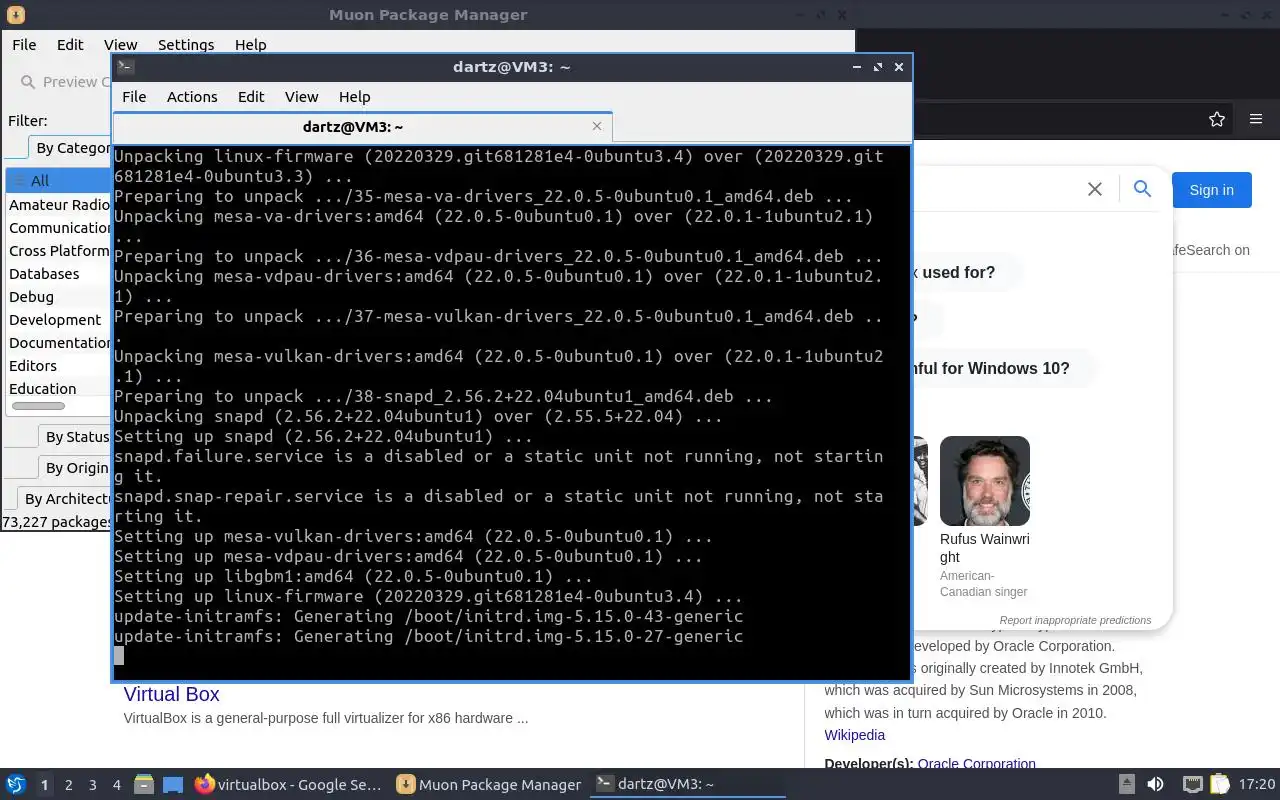Click the wired network tray icon
The width and height of the screenshot is (1280, 800).
(x=1192, y=785)
